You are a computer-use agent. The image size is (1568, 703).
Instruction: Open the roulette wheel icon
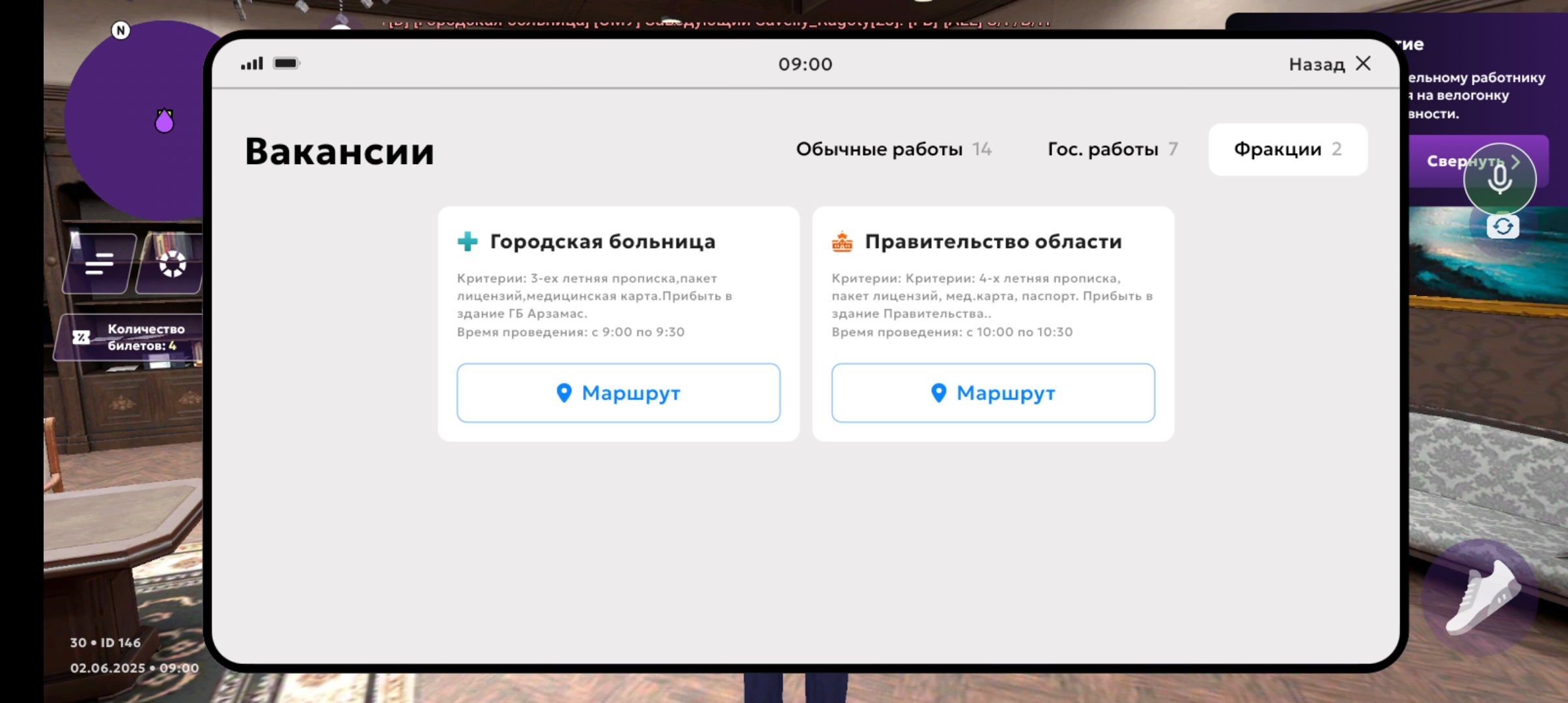coord(172,264)
